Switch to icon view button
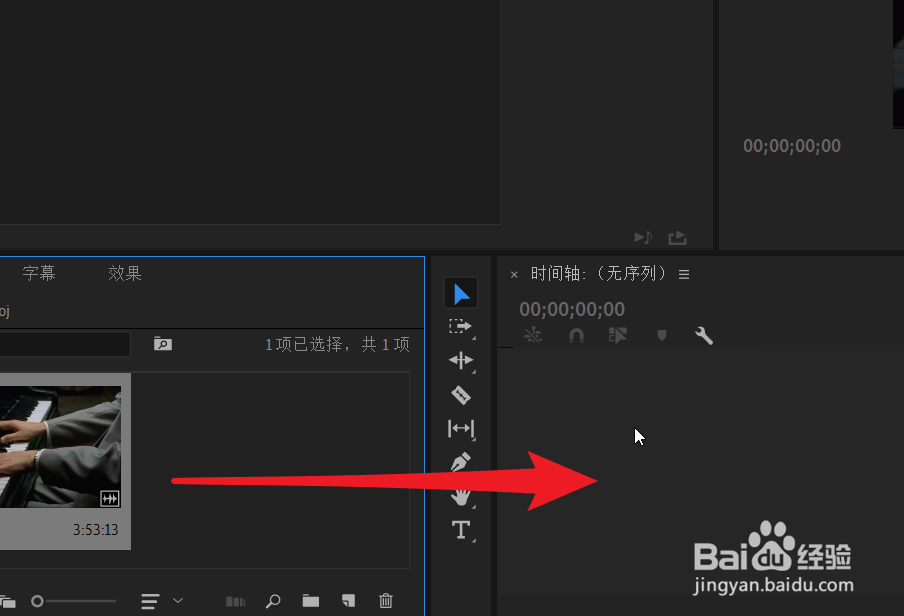This screenshot has width=904, height=616. pos(7,602)
